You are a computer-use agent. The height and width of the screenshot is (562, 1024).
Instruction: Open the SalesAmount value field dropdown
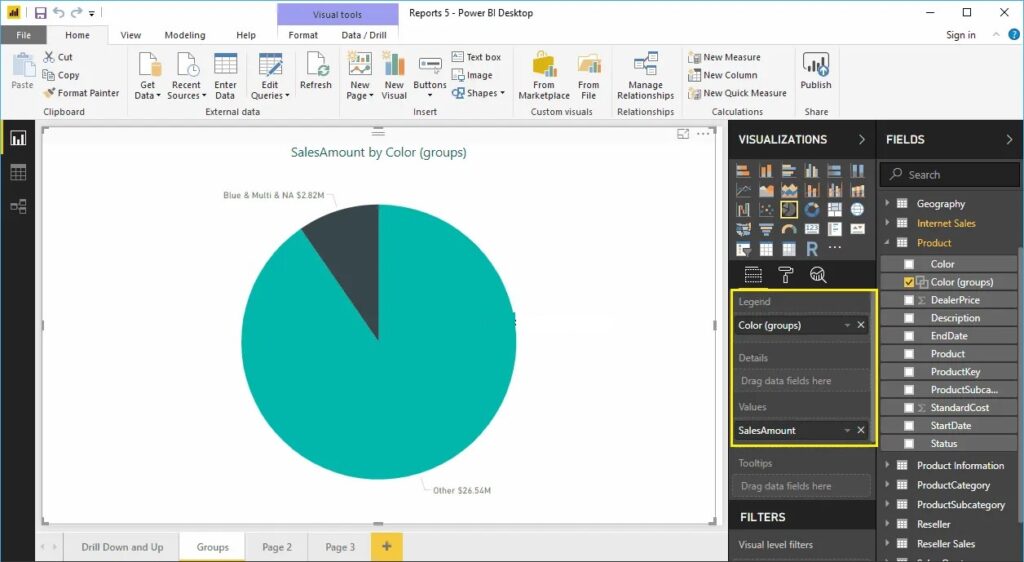point(847,430)
